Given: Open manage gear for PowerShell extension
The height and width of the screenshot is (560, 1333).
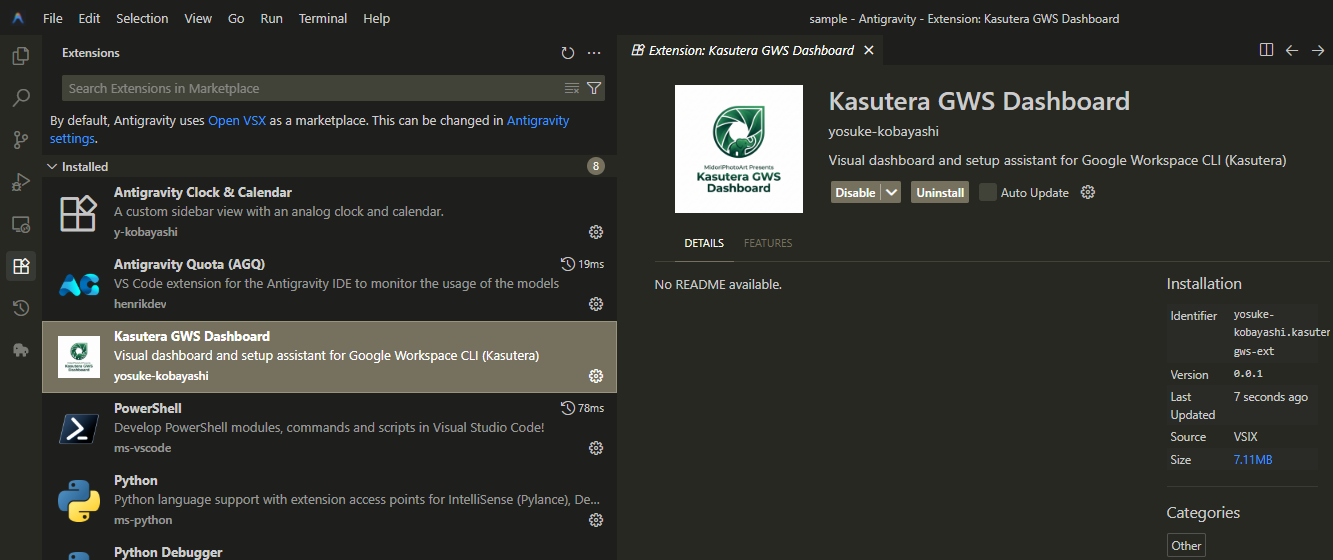Looking at the screenshot, I should pos(596,448).
